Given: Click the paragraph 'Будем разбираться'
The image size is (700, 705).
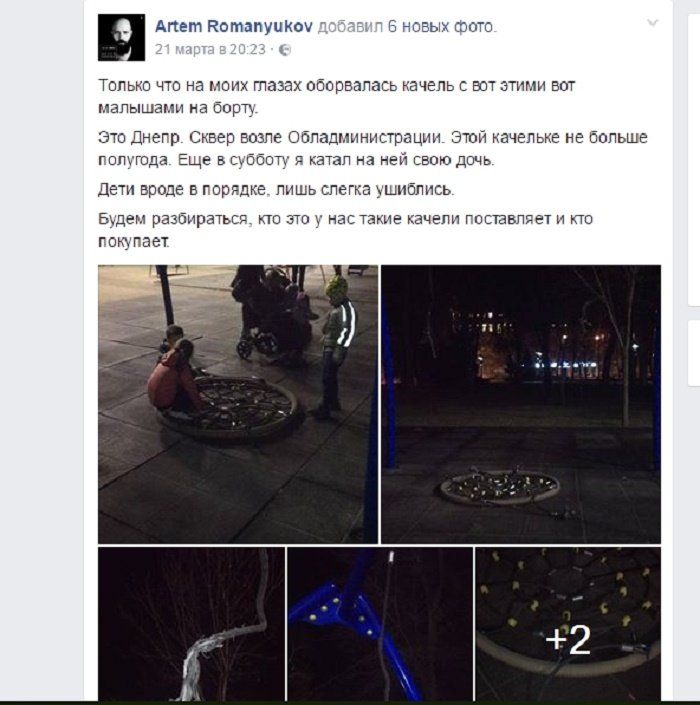Looking at the screenshot, I should [x=345, y=230].
